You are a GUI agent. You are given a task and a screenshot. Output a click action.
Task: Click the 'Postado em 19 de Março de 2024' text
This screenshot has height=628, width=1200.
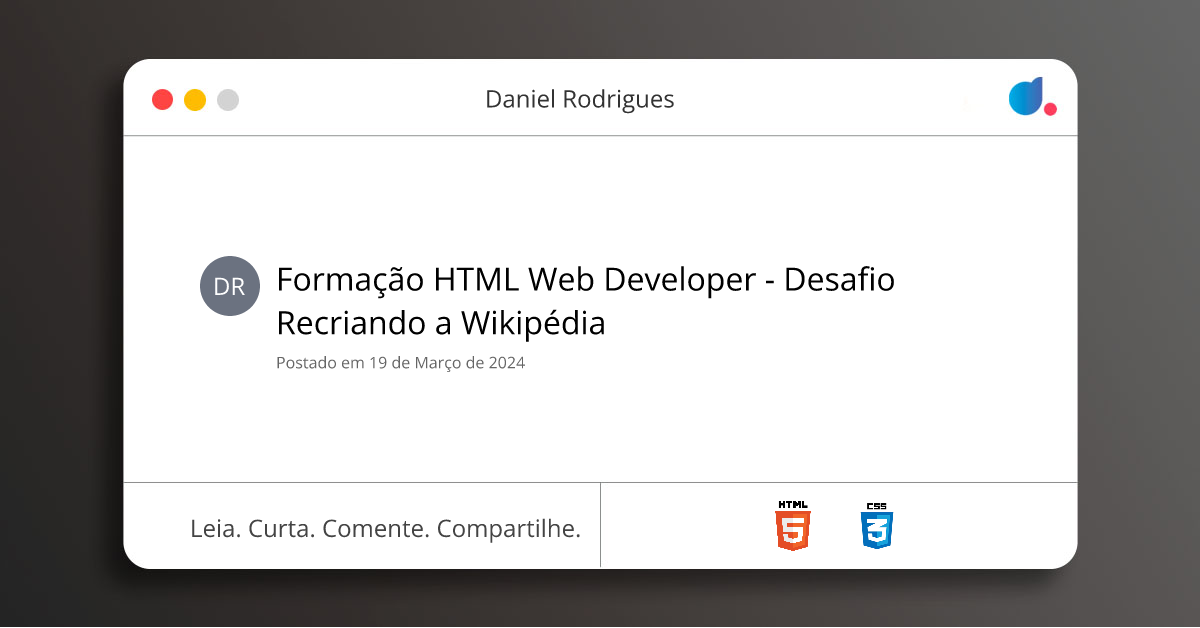400,363
